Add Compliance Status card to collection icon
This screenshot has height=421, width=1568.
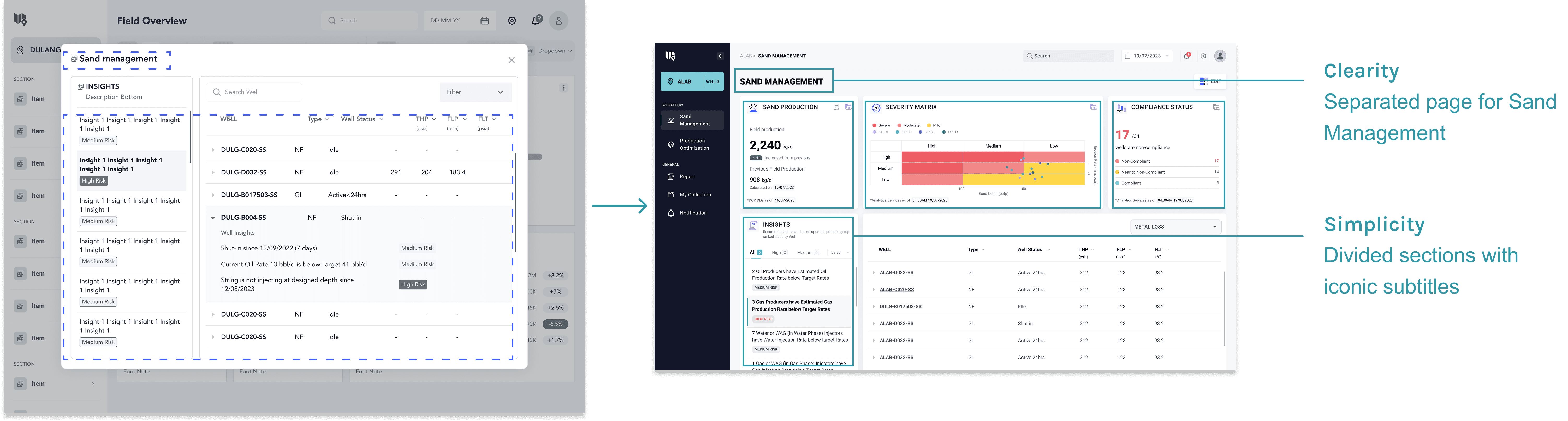tap(1216, 107)
